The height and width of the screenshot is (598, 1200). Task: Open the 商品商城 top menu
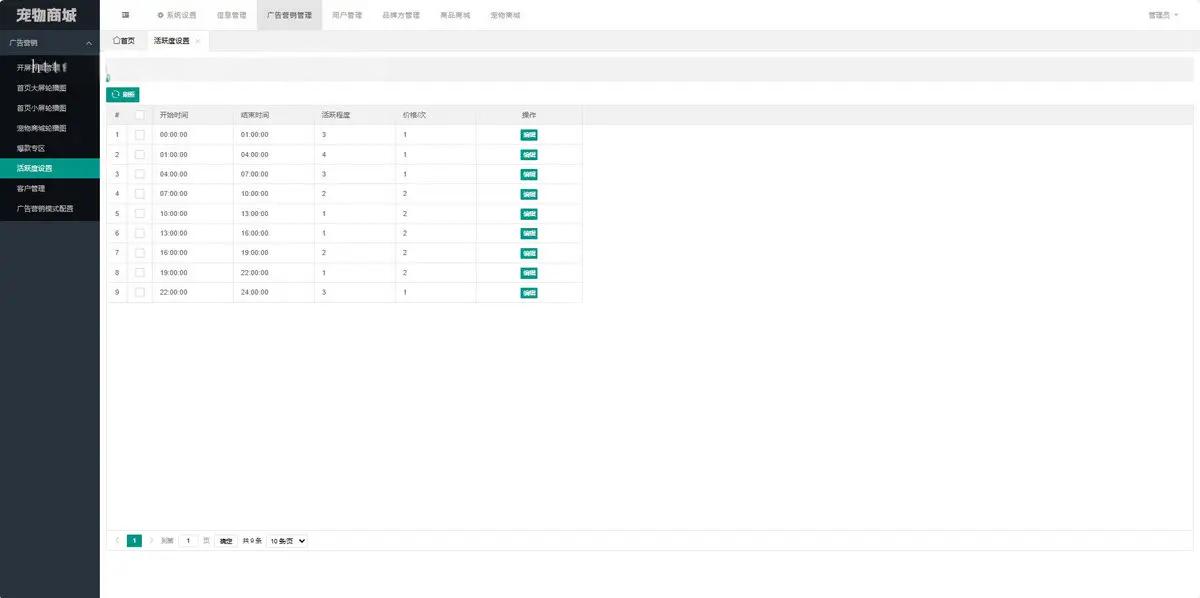(x=454, y=15)
